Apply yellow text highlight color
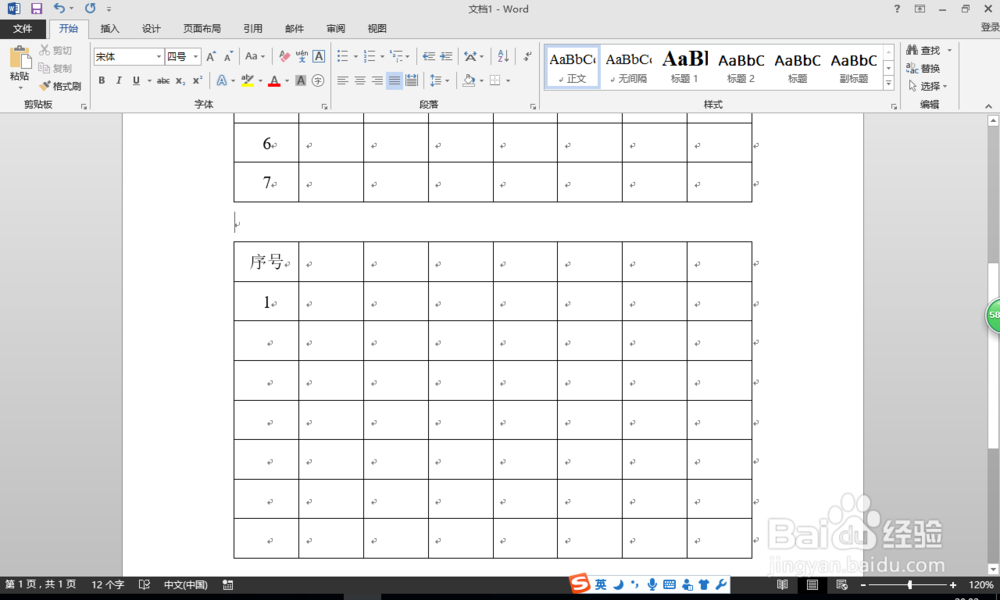Screen dimensions: 1000x600 pyautogui.click(x=248, y=80)
